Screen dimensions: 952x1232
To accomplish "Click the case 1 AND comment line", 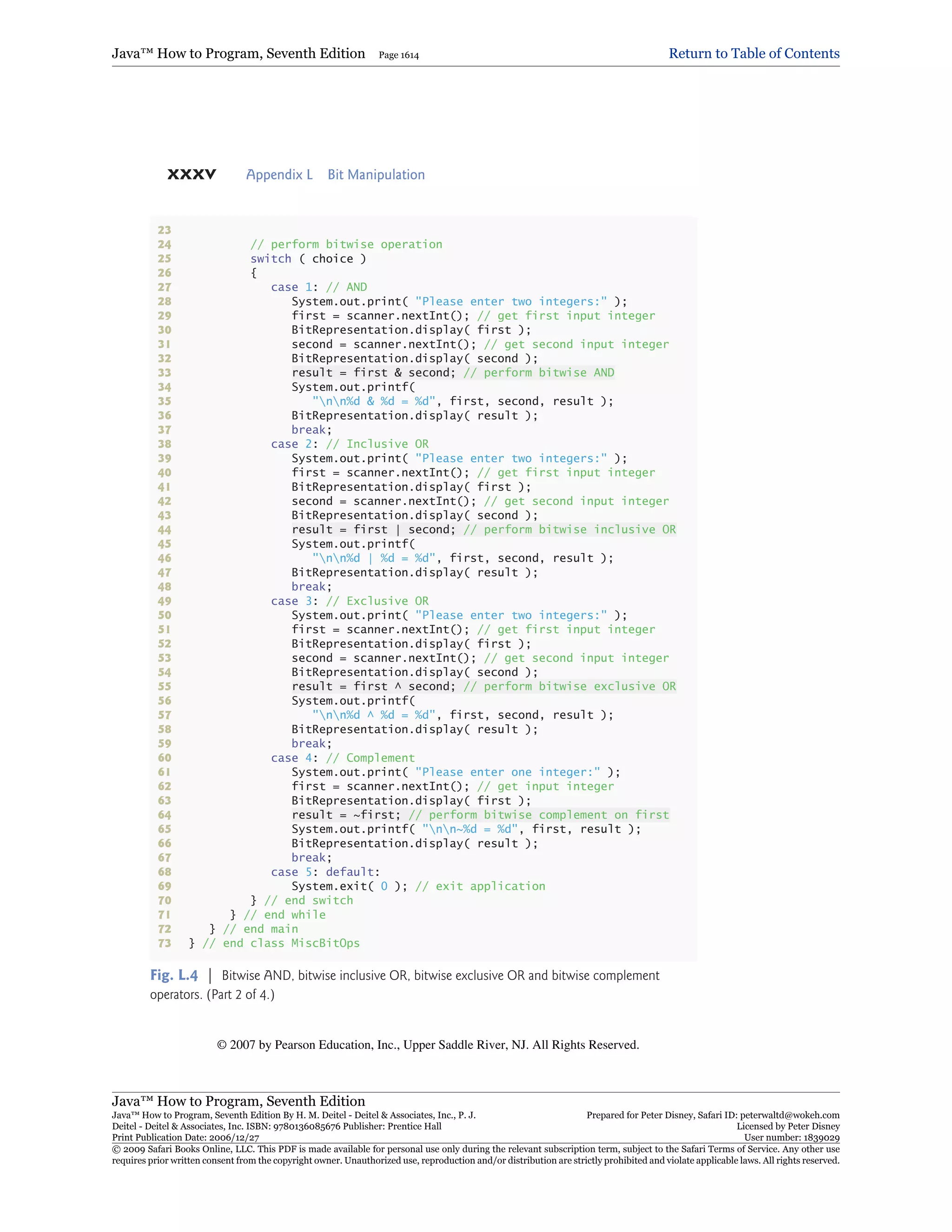I will click(318, 287).
